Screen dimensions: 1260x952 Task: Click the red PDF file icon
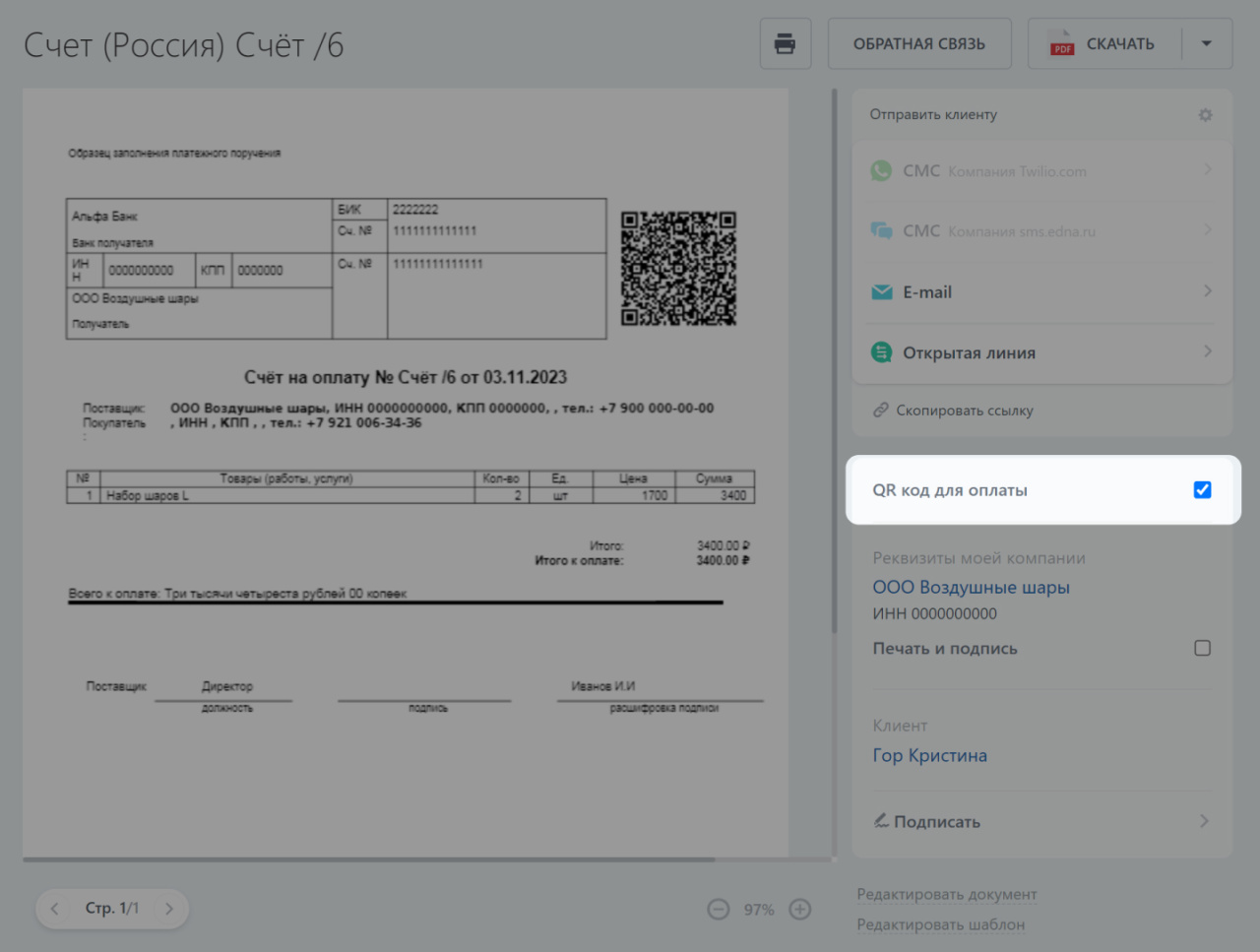tap(1061, 44)
